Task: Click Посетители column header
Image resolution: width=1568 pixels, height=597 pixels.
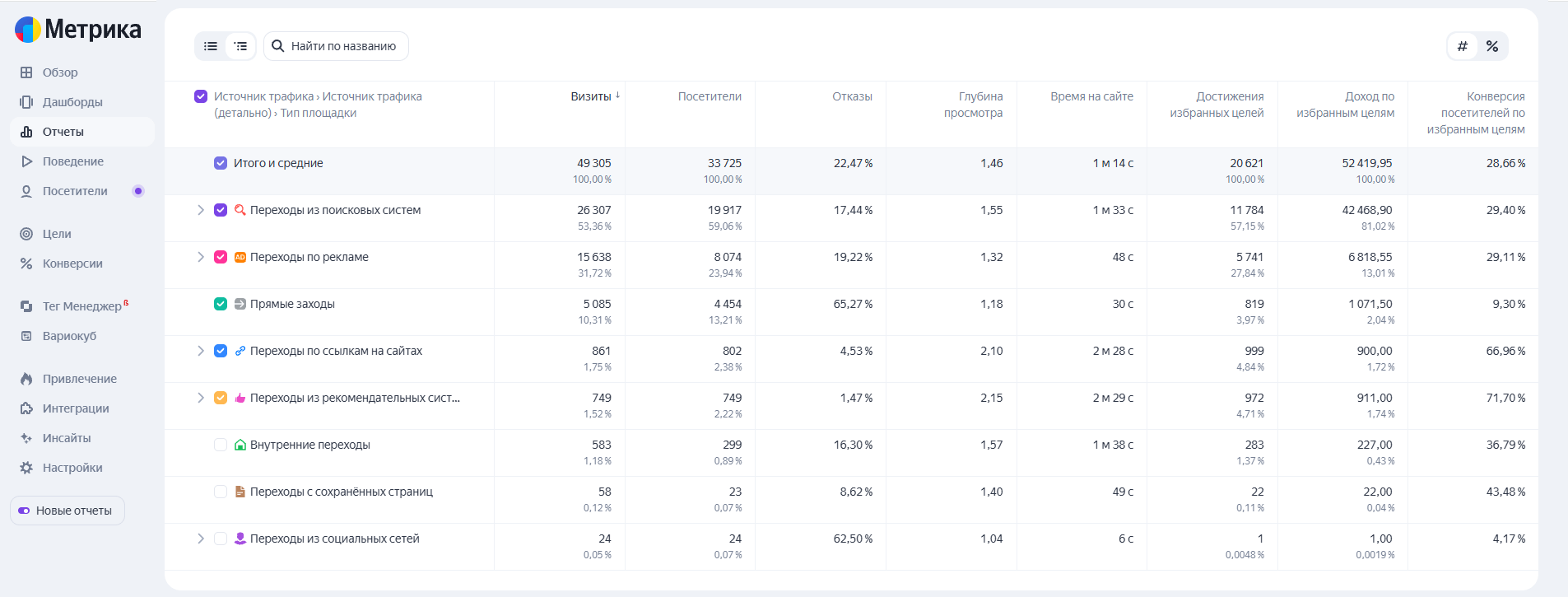Action: pyautogui.click(x=710, y=96)
